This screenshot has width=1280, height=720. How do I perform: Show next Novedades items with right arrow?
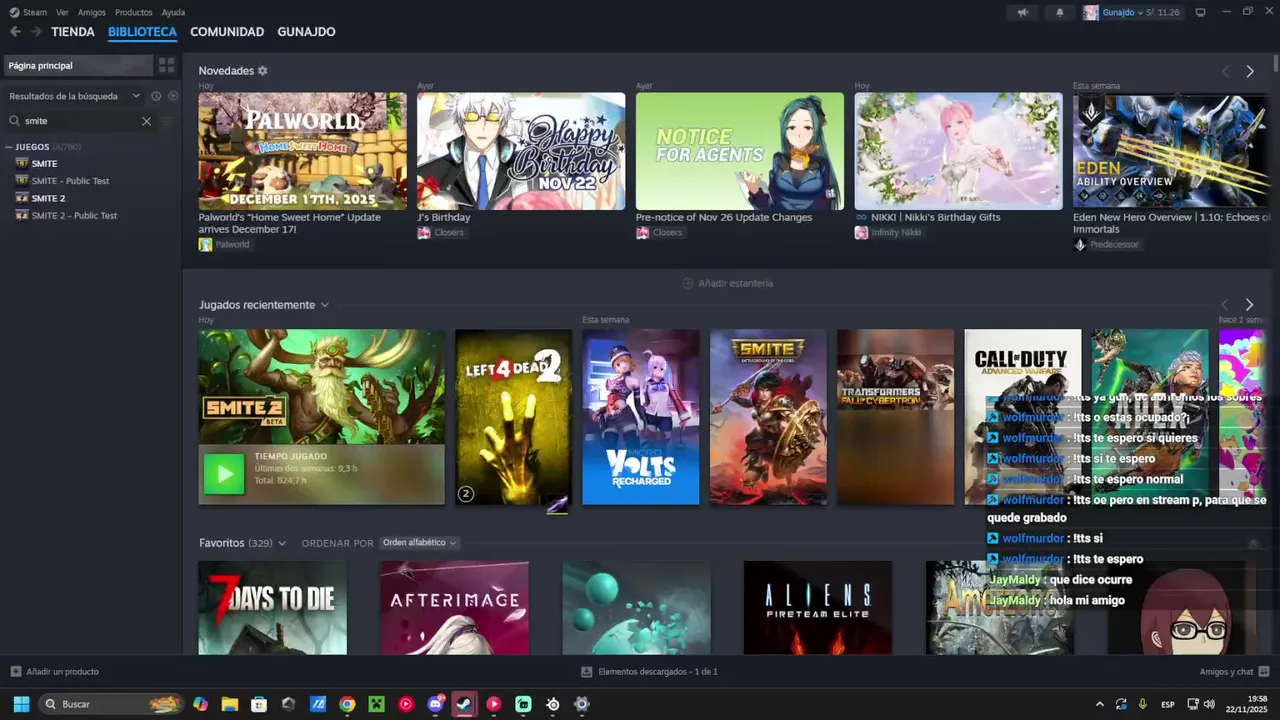[1249, 71]
